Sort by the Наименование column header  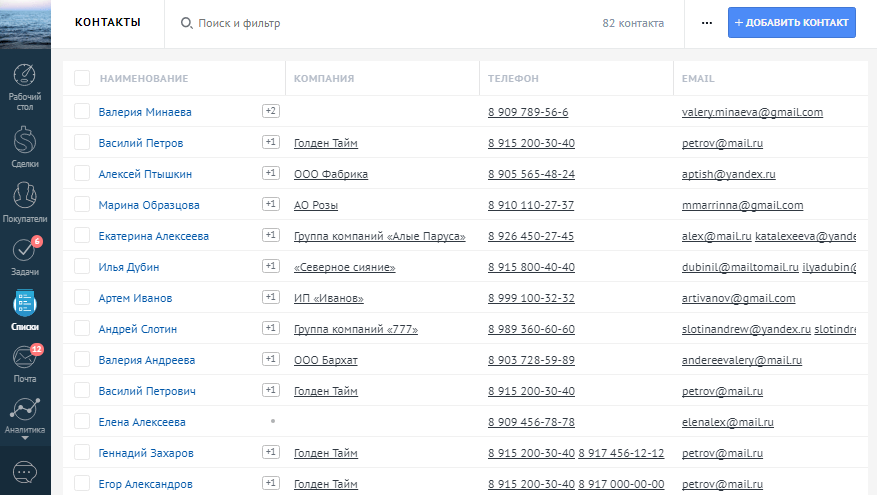coord(144,78)
